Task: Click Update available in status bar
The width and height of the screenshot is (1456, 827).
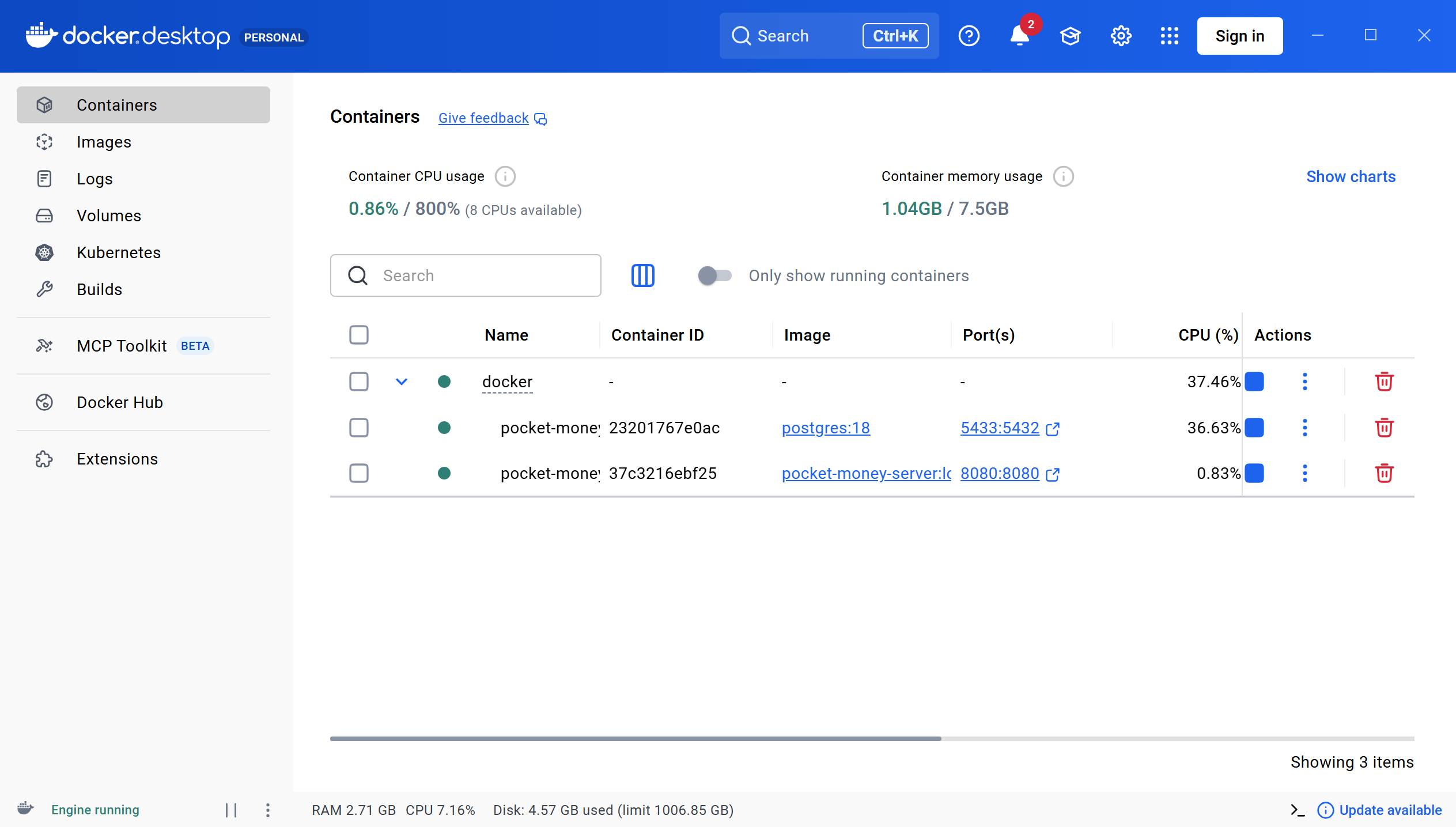Action: point(1379,810)
